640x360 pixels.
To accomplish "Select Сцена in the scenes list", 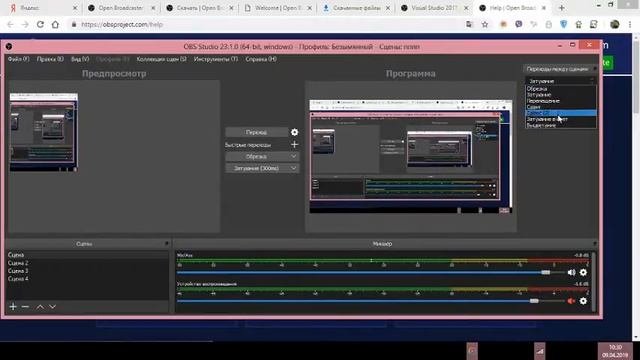I will click(88, 255).
